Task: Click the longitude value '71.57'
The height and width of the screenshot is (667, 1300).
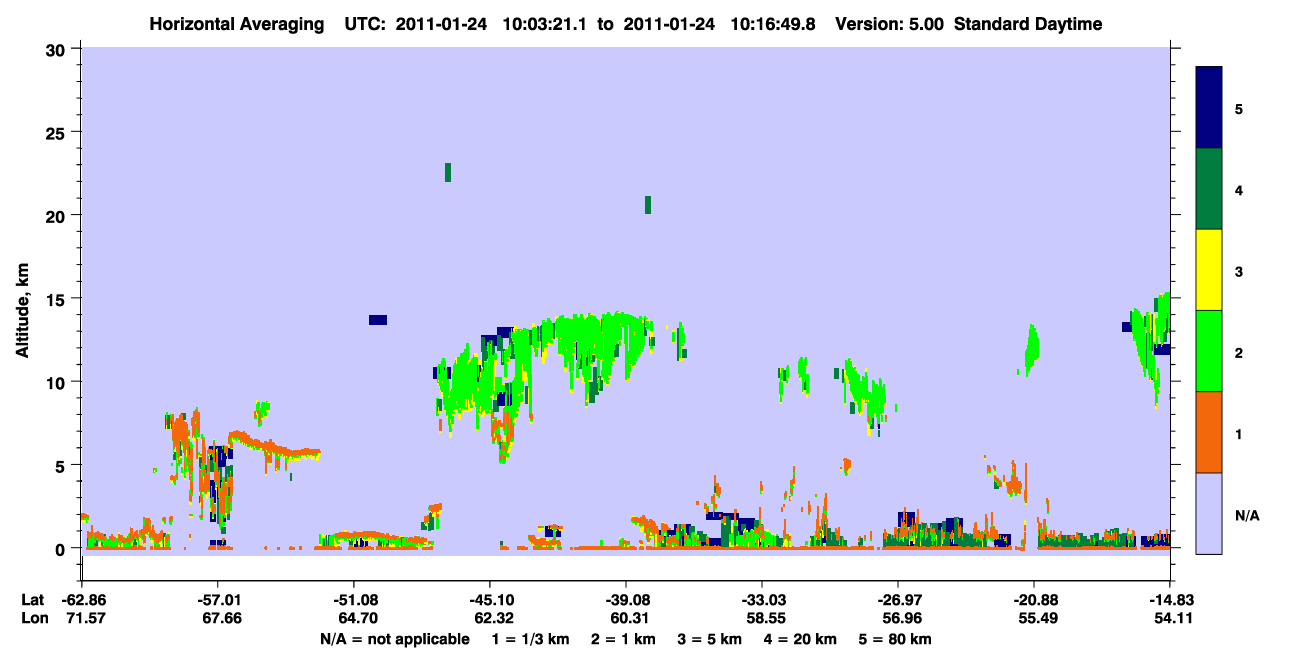Action: (84, 618)
